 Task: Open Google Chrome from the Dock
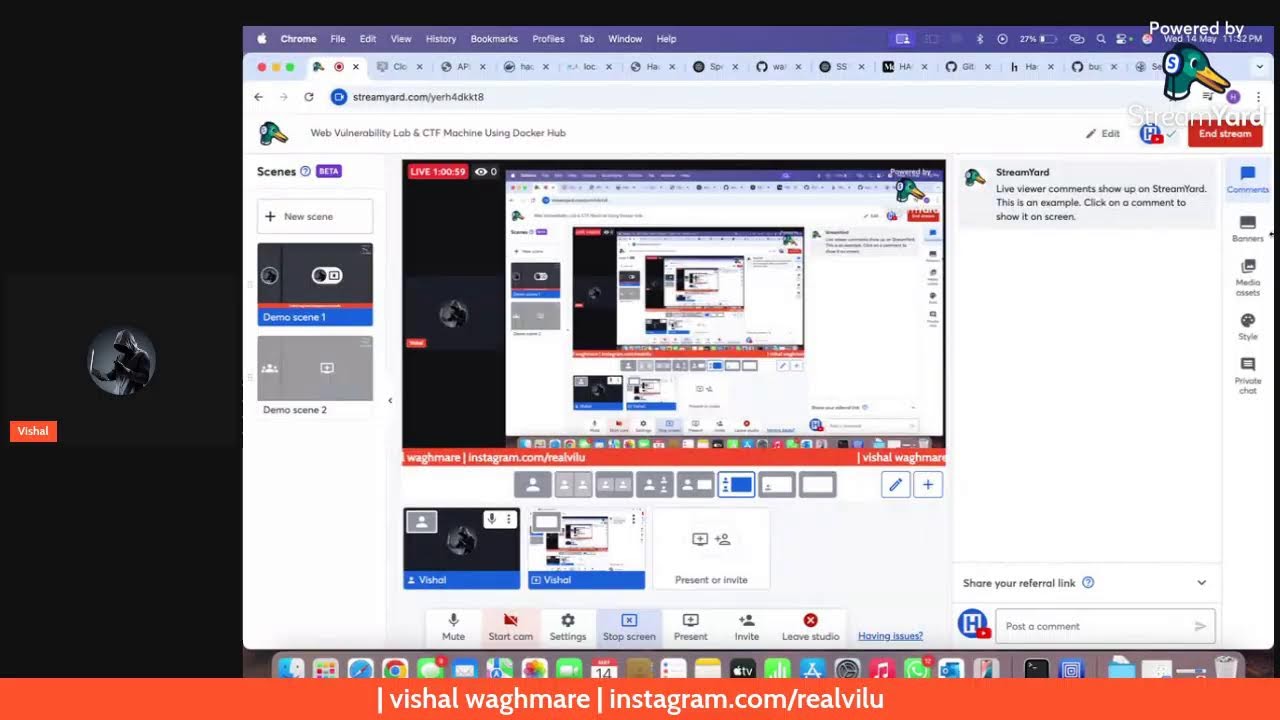(395, 668)
